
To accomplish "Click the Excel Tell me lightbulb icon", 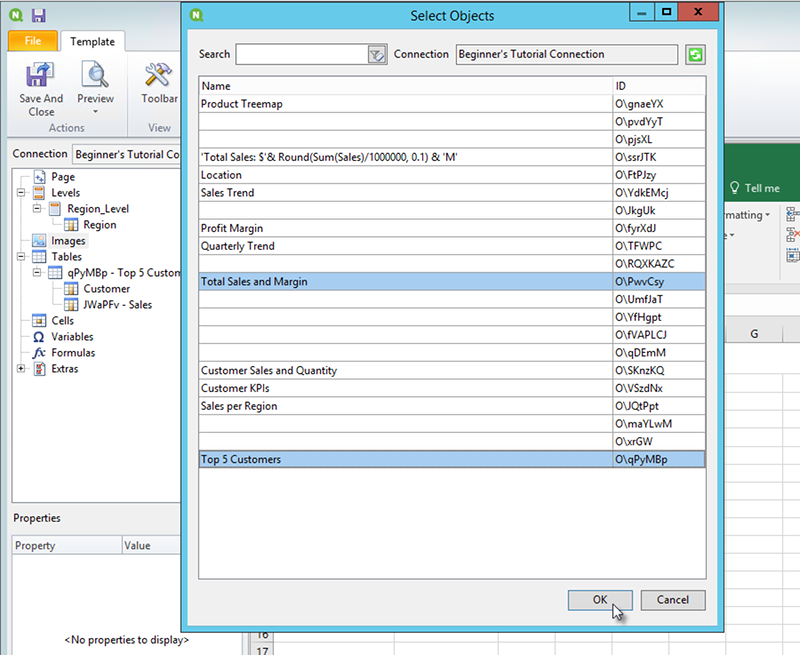I will [x=734, y=188].
